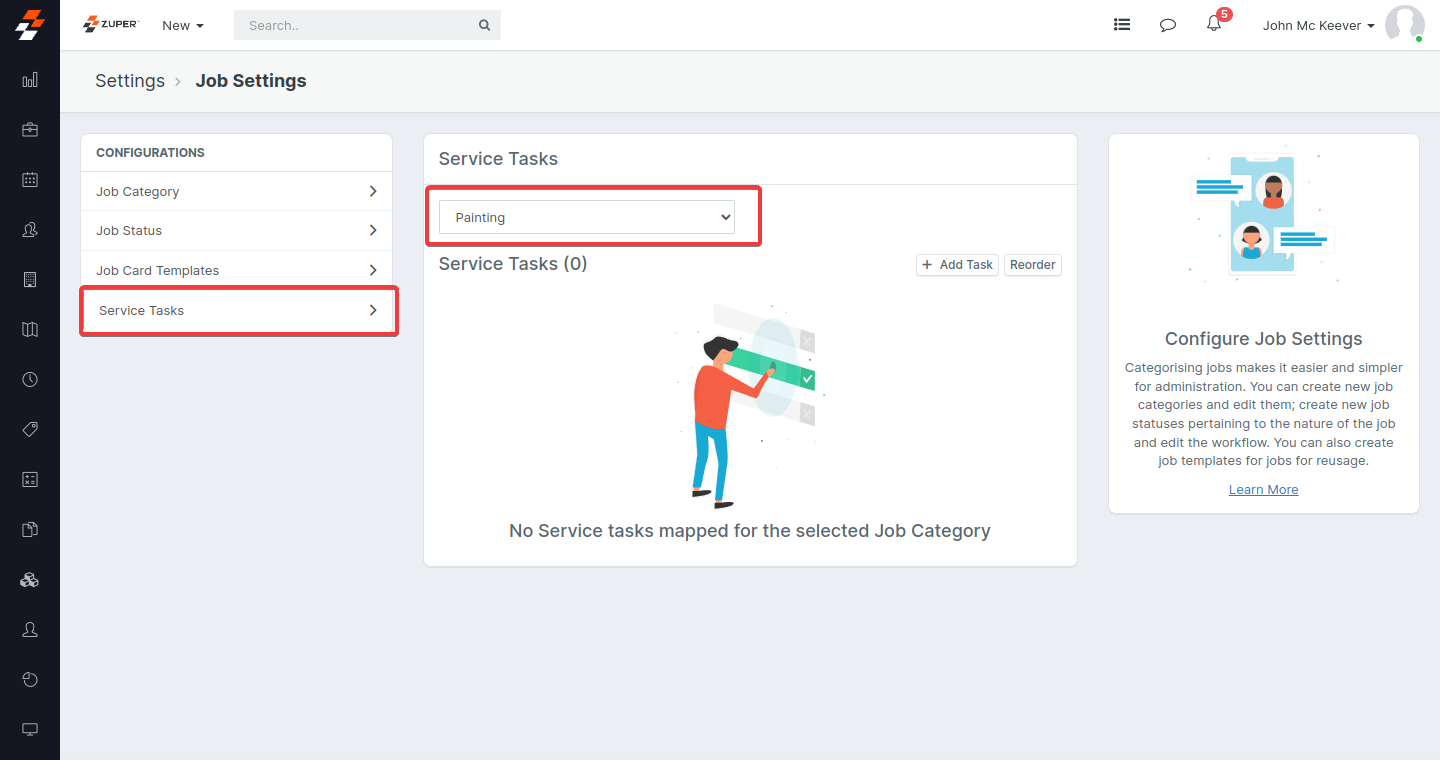Select the Zuper logo in top left
Viewport: 1440px width, 760px height.
coord(110,24)
